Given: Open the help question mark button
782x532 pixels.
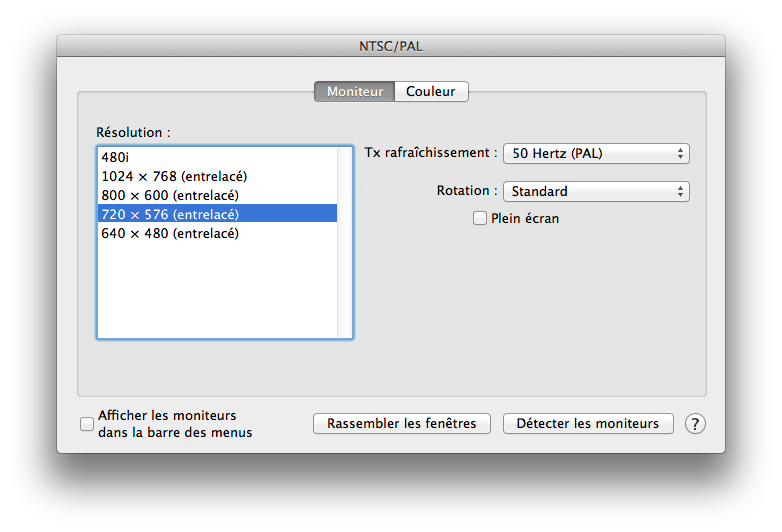Looking at the screenshot, I should click(x=695, y=423).
